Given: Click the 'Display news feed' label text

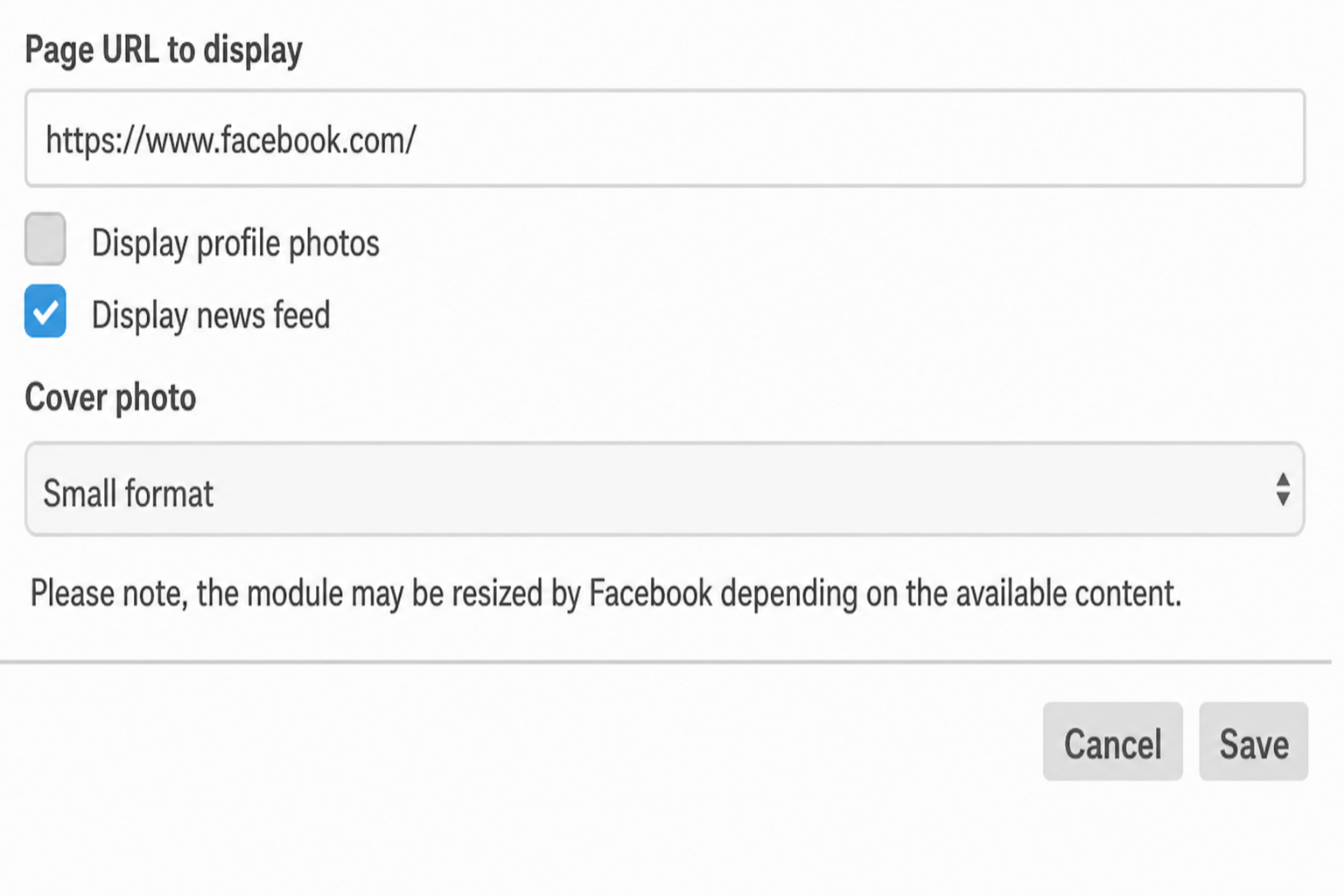Looking at the screenshot, I should click(211, 315).
